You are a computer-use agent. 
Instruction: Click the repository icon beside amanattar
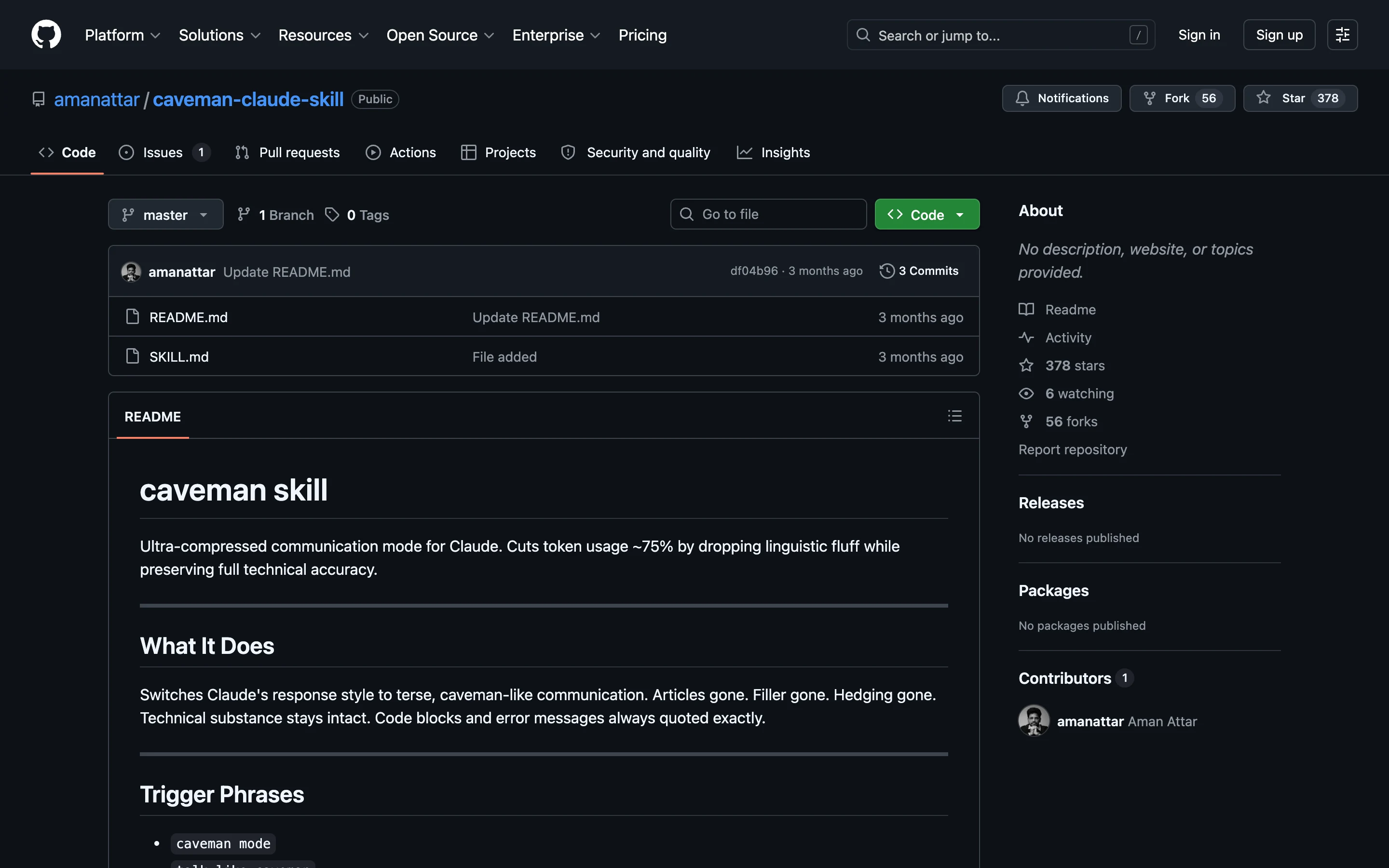coord(39,99)
